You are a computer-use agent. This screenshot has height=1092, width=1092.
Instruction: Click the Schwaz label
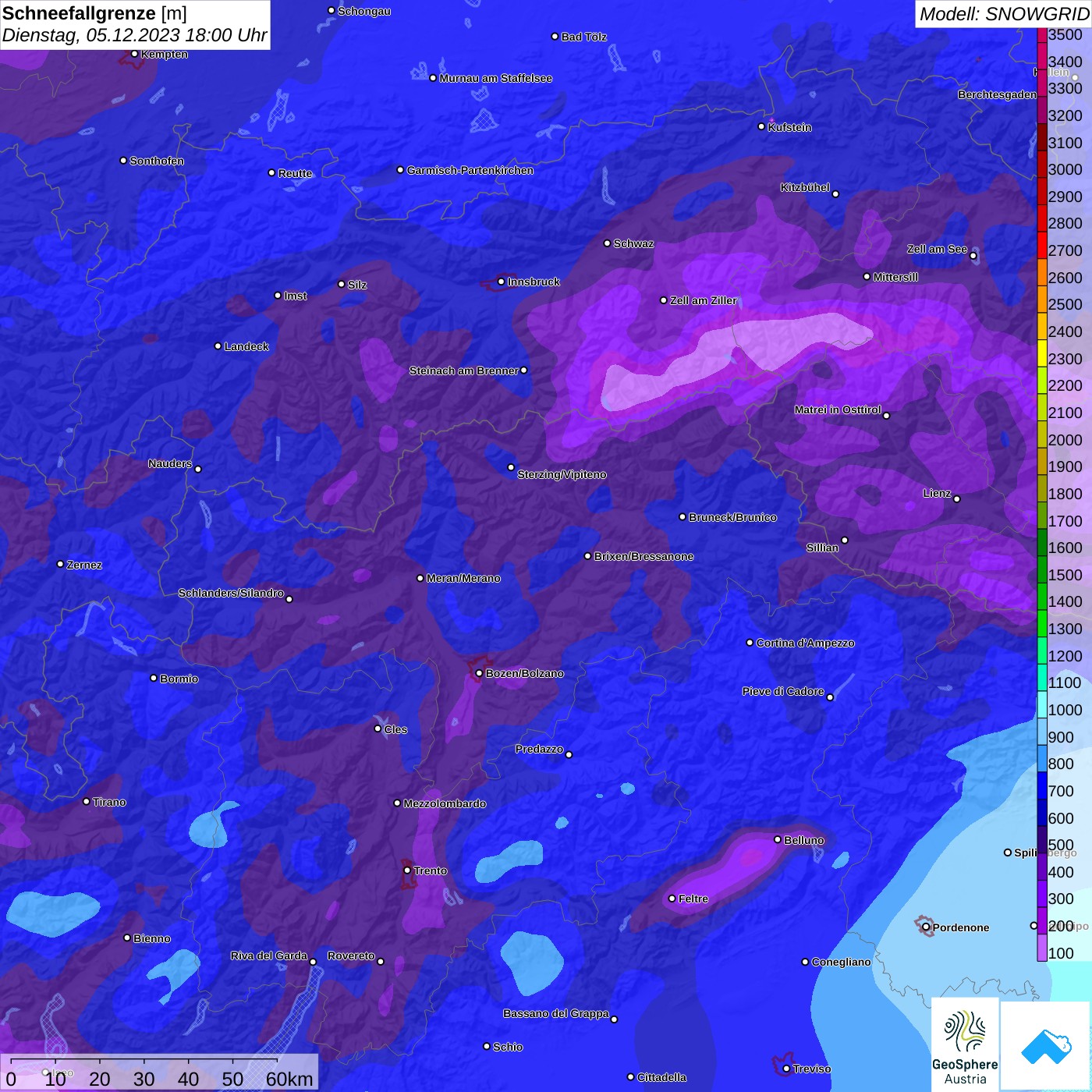click(x=633, y=243)
